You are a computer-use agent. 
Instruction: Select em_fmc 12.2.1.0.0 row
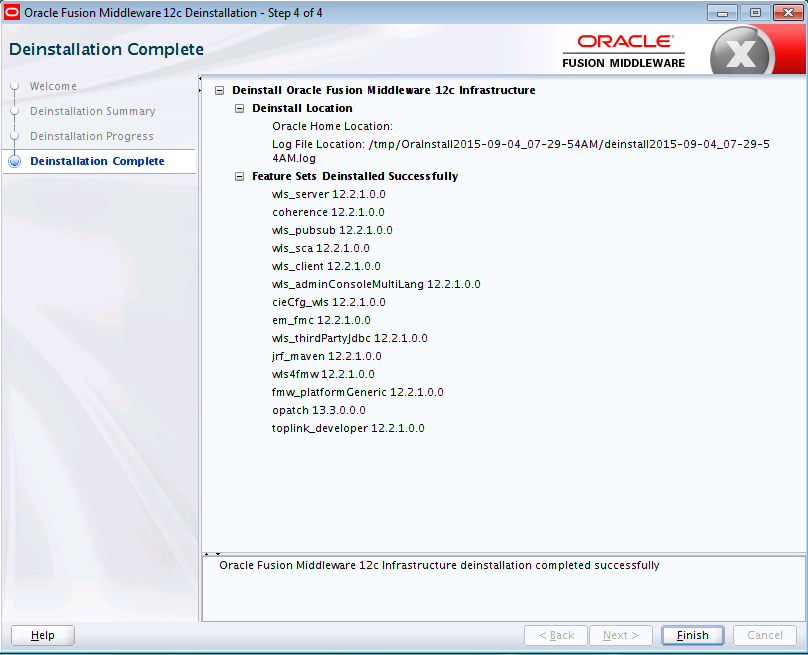click(x=322, y=321)
